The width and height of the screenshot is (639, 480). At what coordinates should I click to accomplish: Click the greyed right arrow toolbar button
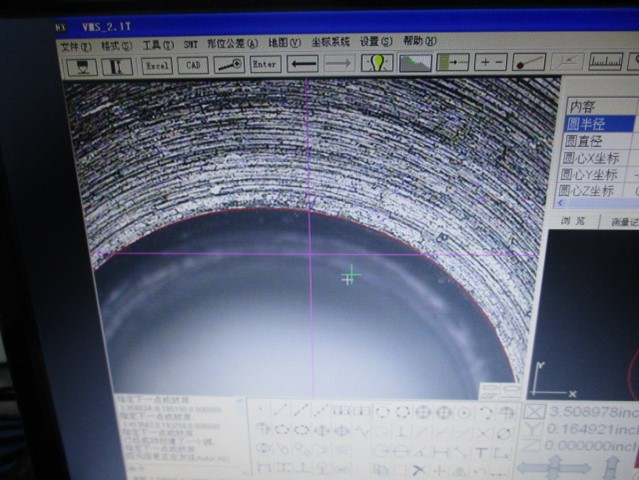(339, 63)
